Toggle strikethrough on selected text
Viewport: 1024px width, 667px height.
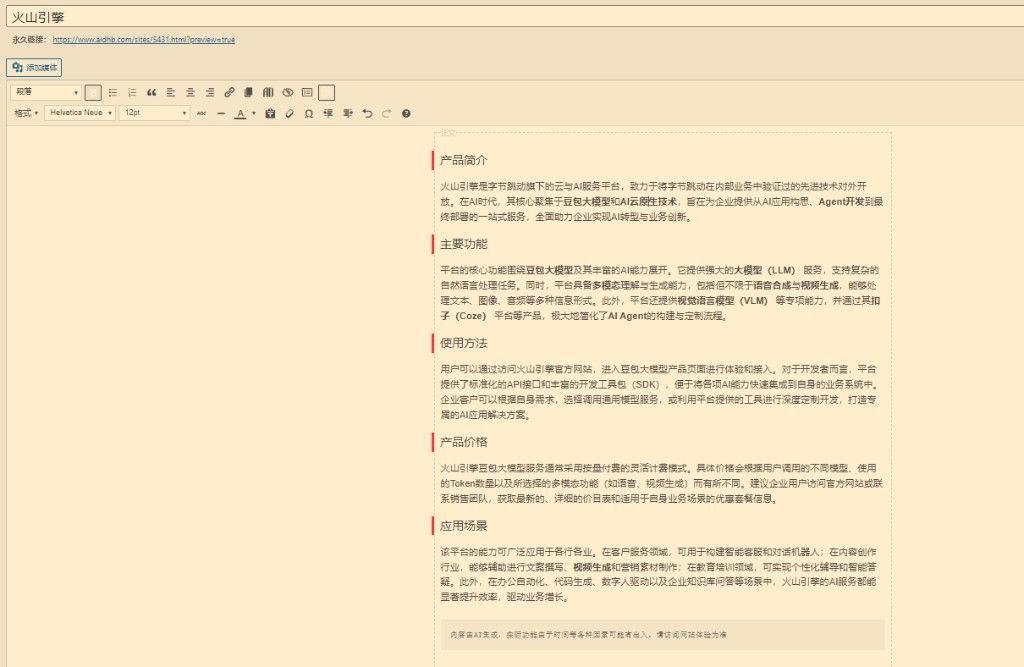point(202,114)
